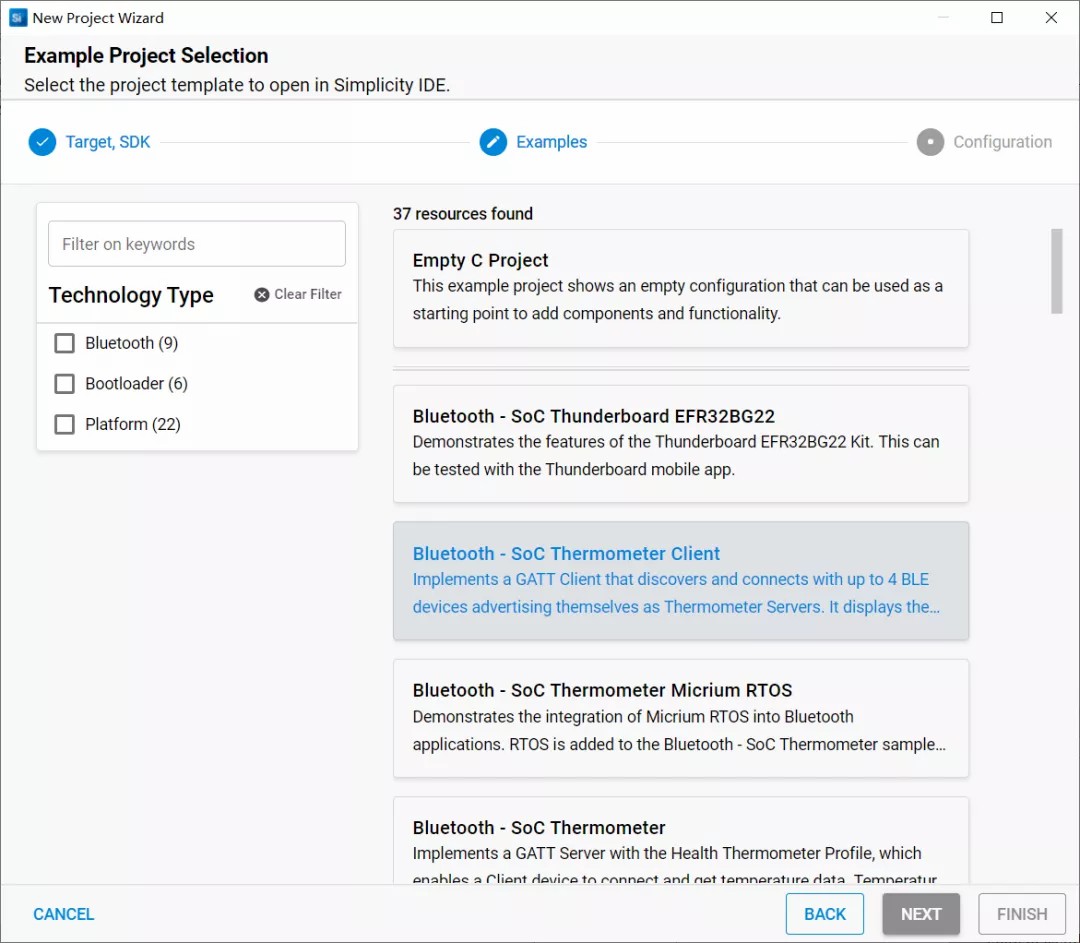Click the Clear Filter link
The image size is (1080, 943).
pyautogui.click(x=298, y=294)
